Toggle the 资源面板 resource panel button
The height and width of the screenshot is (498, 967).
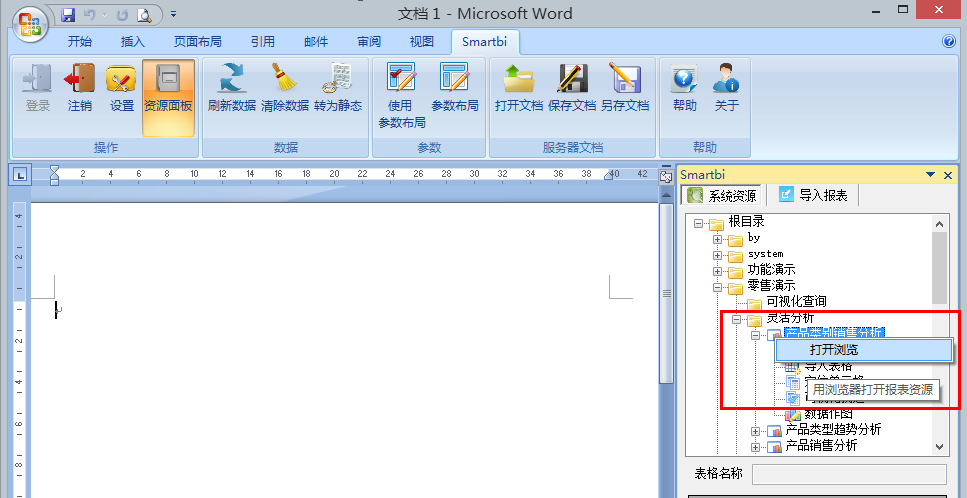168,97
